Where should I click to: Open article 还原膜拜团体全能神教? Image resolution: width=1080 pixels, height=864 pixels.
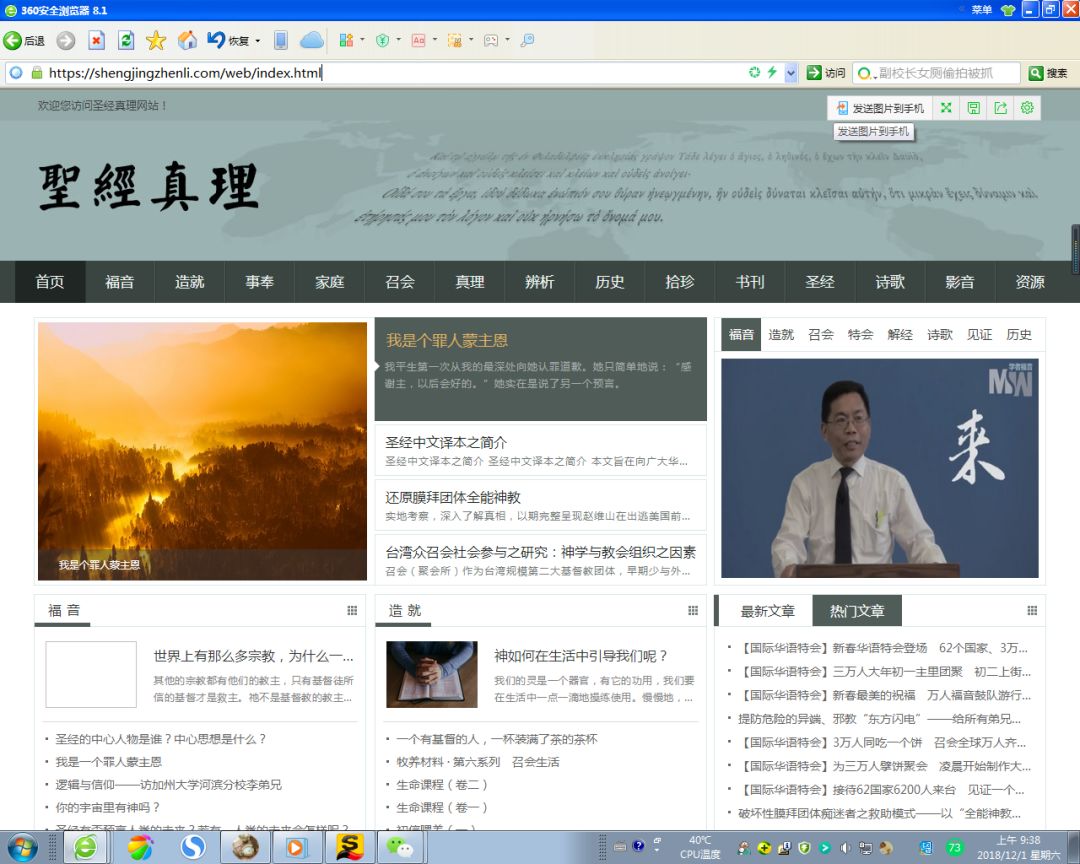click(x=453, y=497)
